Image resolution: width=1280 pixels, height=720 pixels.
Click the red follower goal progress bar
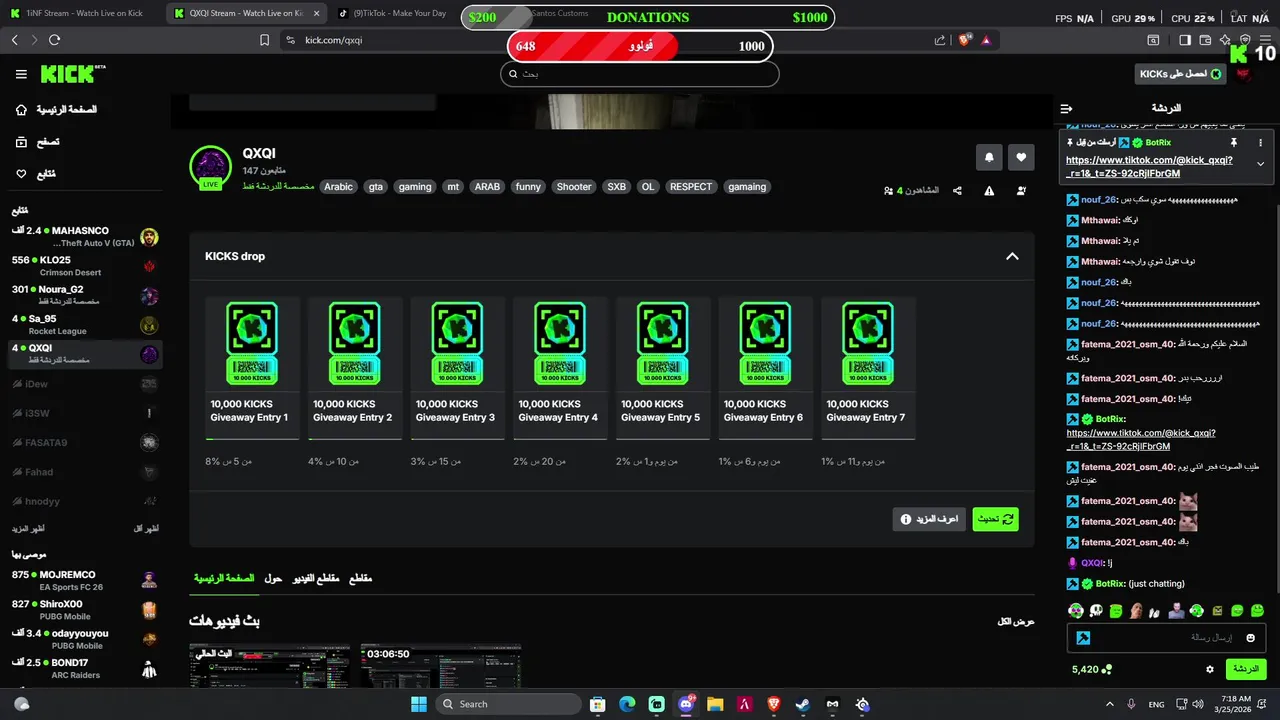tap(640, 46)
